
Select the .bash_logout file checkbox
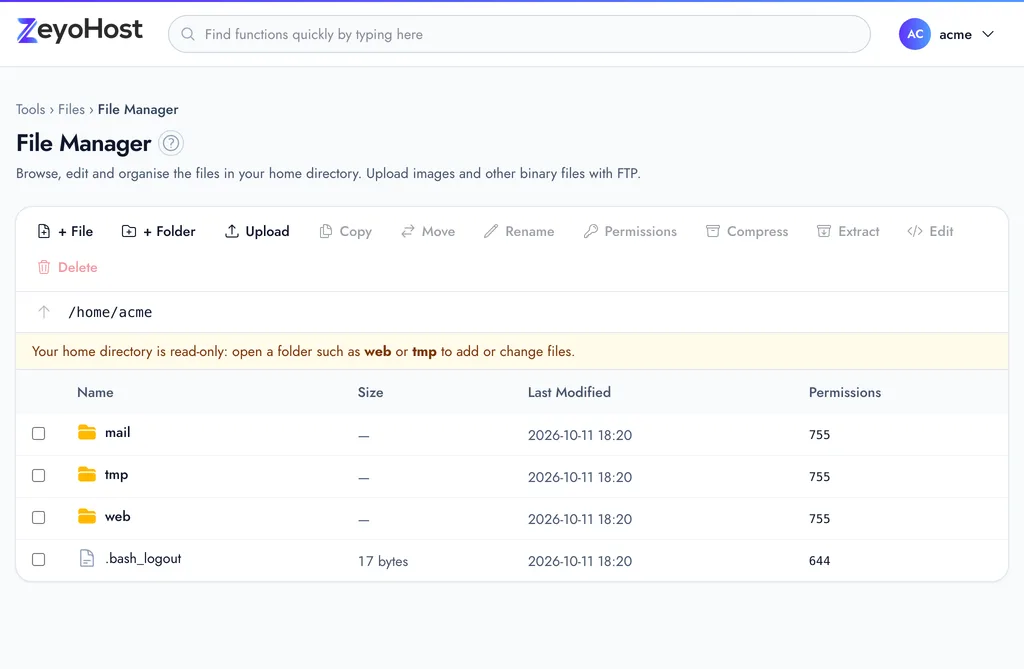tap(39, 559)
